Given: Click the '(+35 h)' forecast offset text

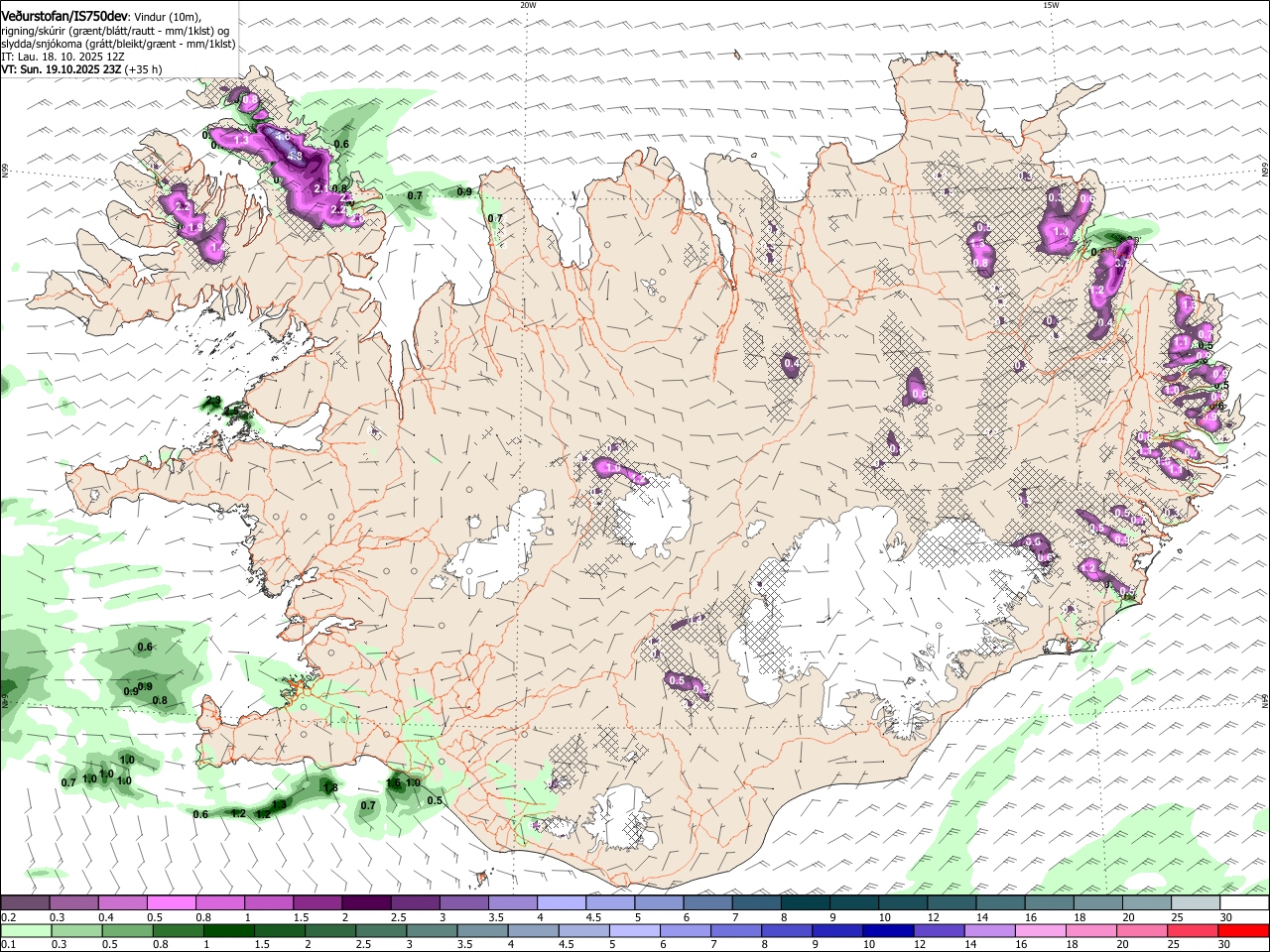Looking at the screenshot, I should (x=144, y=69).
